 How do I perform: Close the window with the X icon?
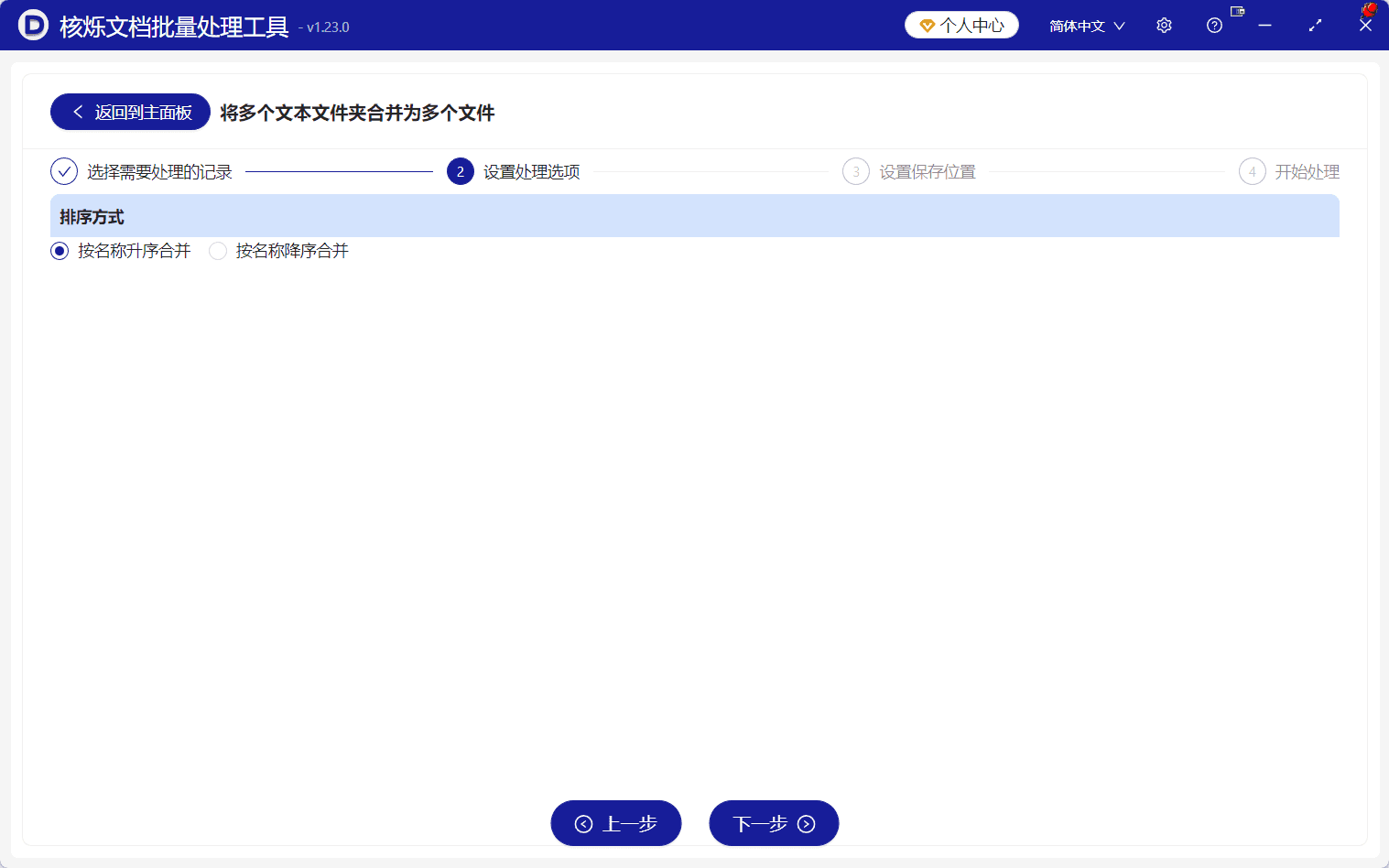[1365, 26]
